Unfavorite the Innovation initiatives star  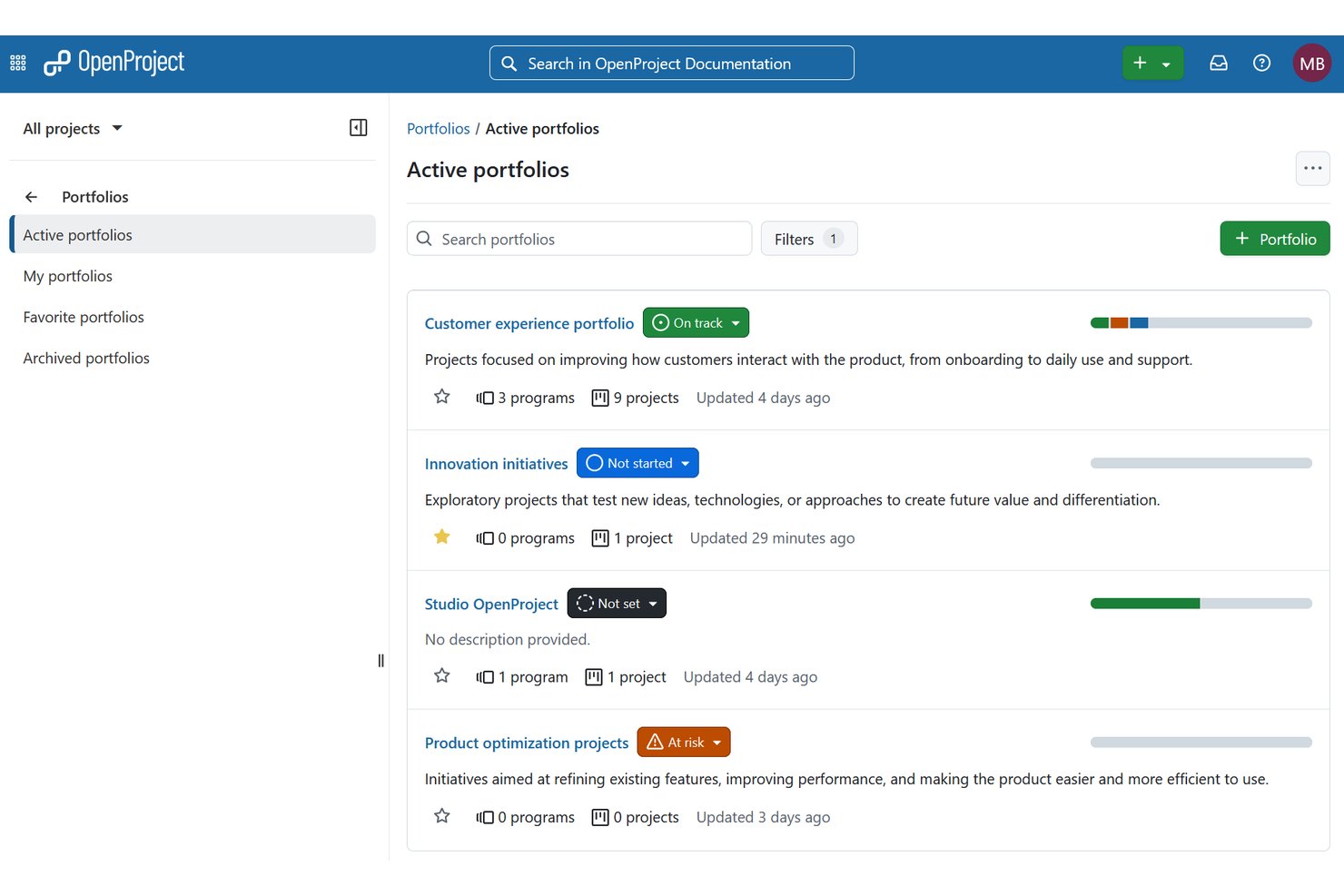[x=442, y=537]
